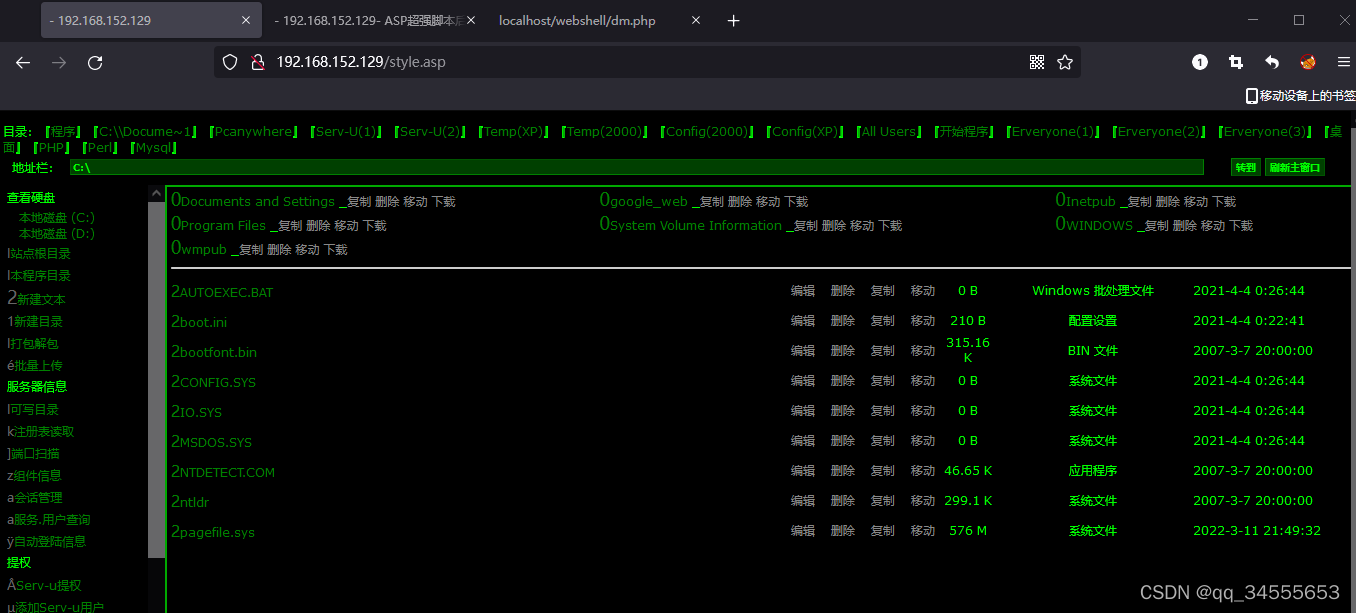This screenshot has width=1356, height=613.
Task: Select 本地磁盘 (D:) in the sidebar
Action: [x=57, y=233]
